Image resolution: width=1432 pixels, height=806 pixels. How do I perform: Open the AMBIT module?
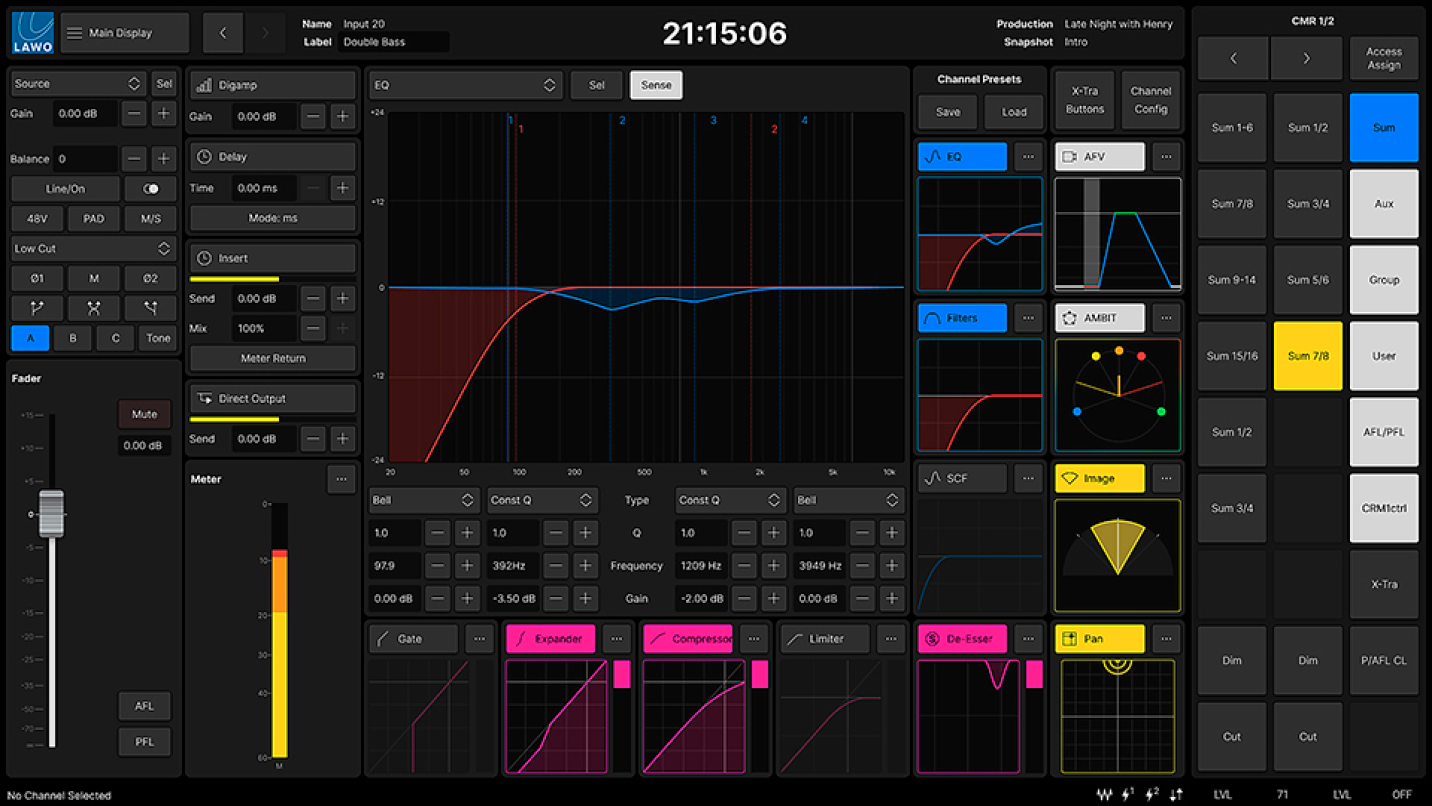coord(1099,319)
